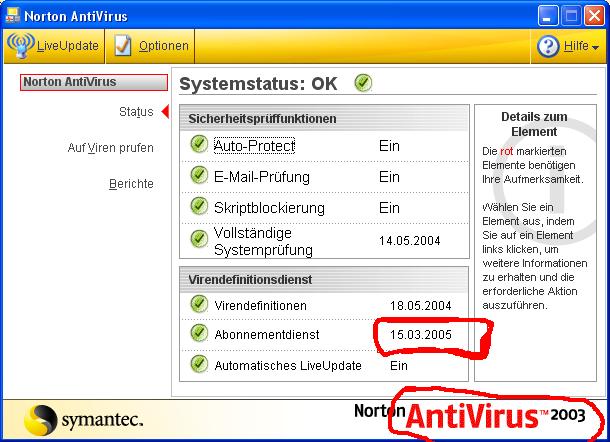
Task: Select Vollständige Systemprüfung item
Action: [x=263, y=241]
